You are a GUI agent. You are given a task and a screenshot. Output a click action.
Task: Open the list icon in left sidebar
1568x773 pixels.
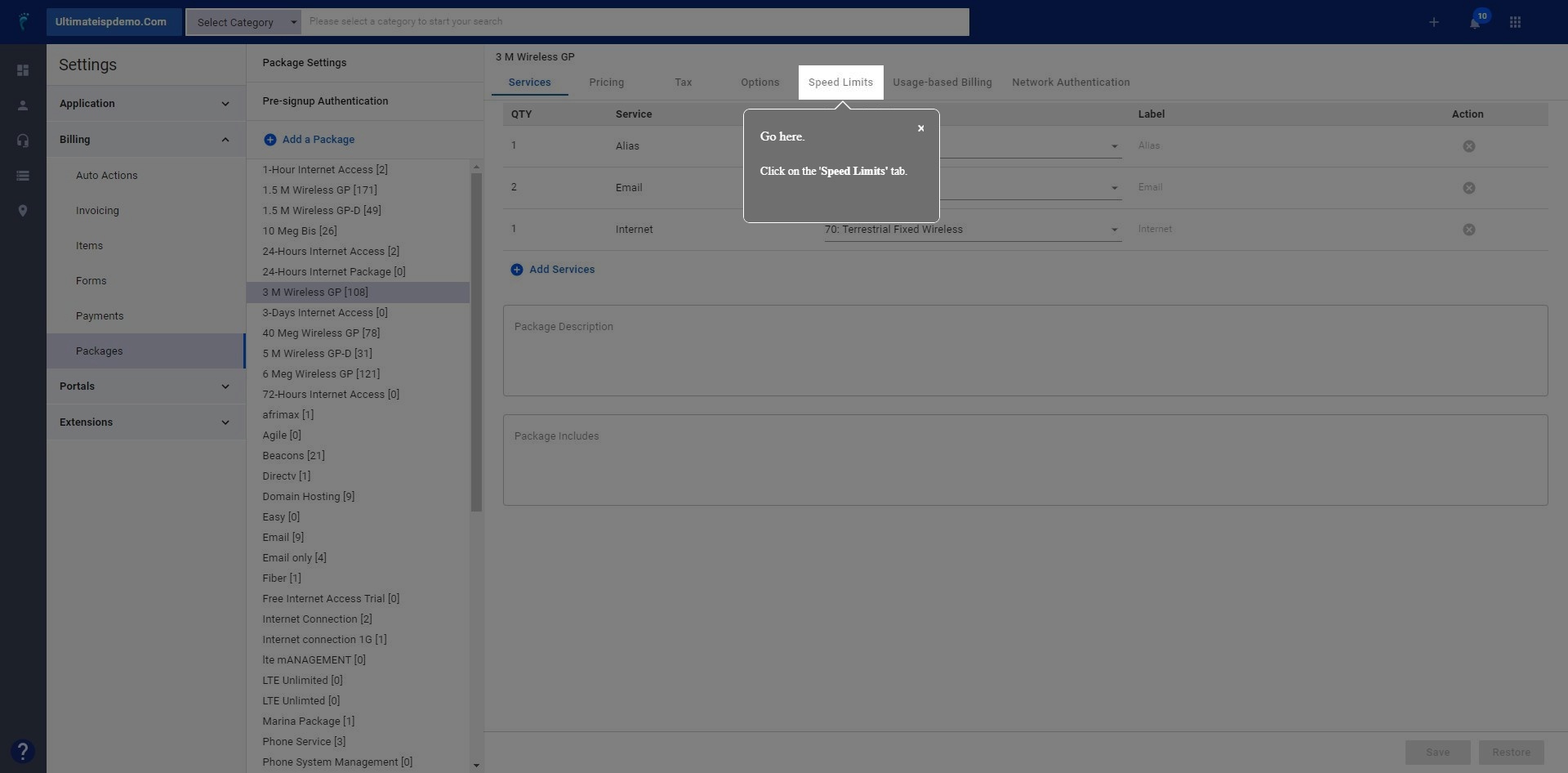coord(23,176)
